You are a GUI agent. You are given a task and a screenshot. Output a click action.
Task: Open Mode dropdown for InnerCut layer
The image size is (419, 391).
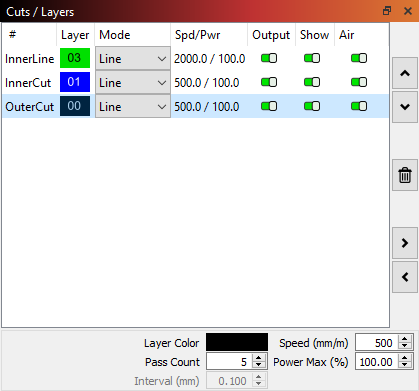click(x=133, y=82)
